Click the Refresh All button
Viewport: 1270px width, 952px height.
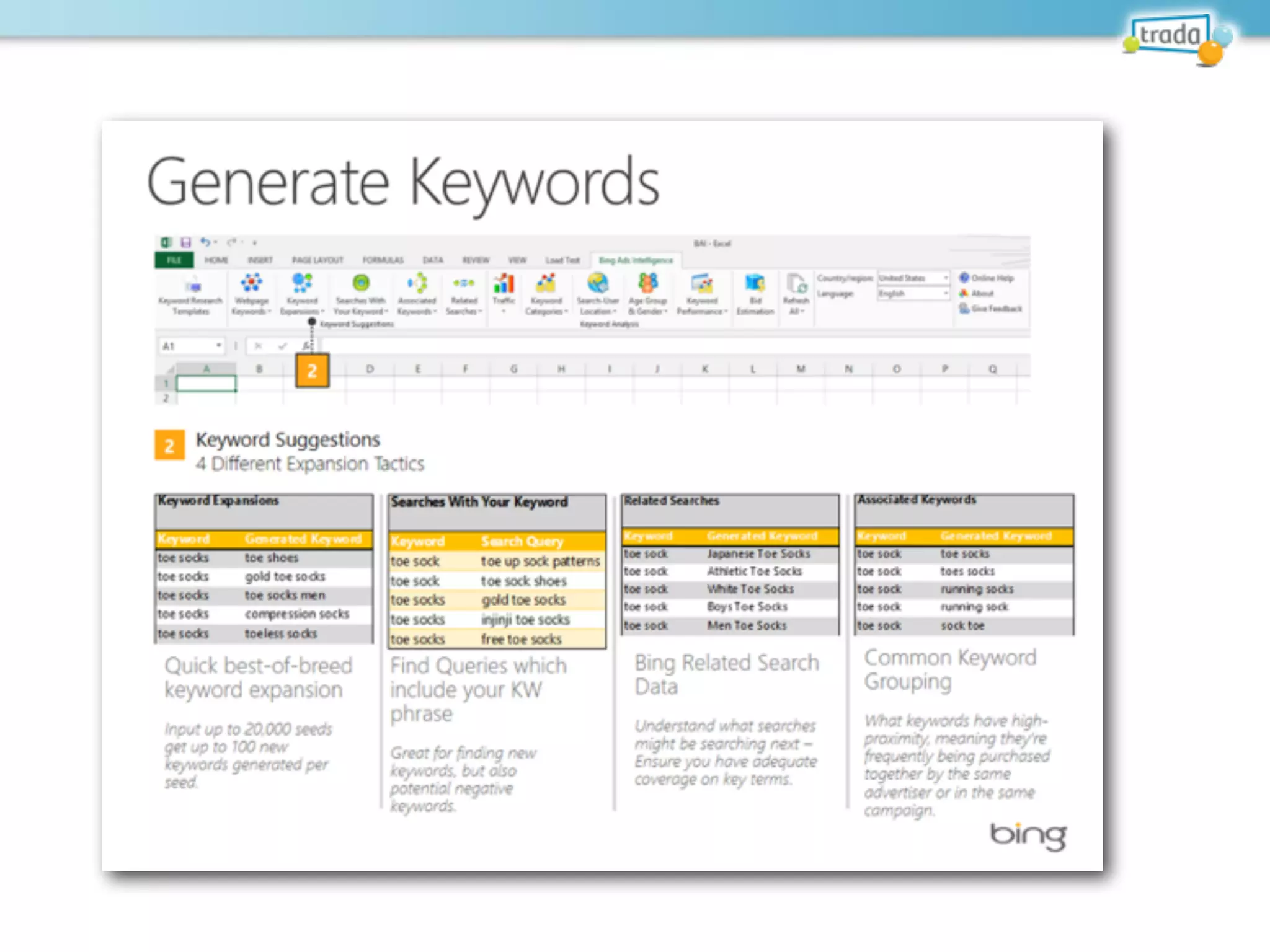point(796,290)
